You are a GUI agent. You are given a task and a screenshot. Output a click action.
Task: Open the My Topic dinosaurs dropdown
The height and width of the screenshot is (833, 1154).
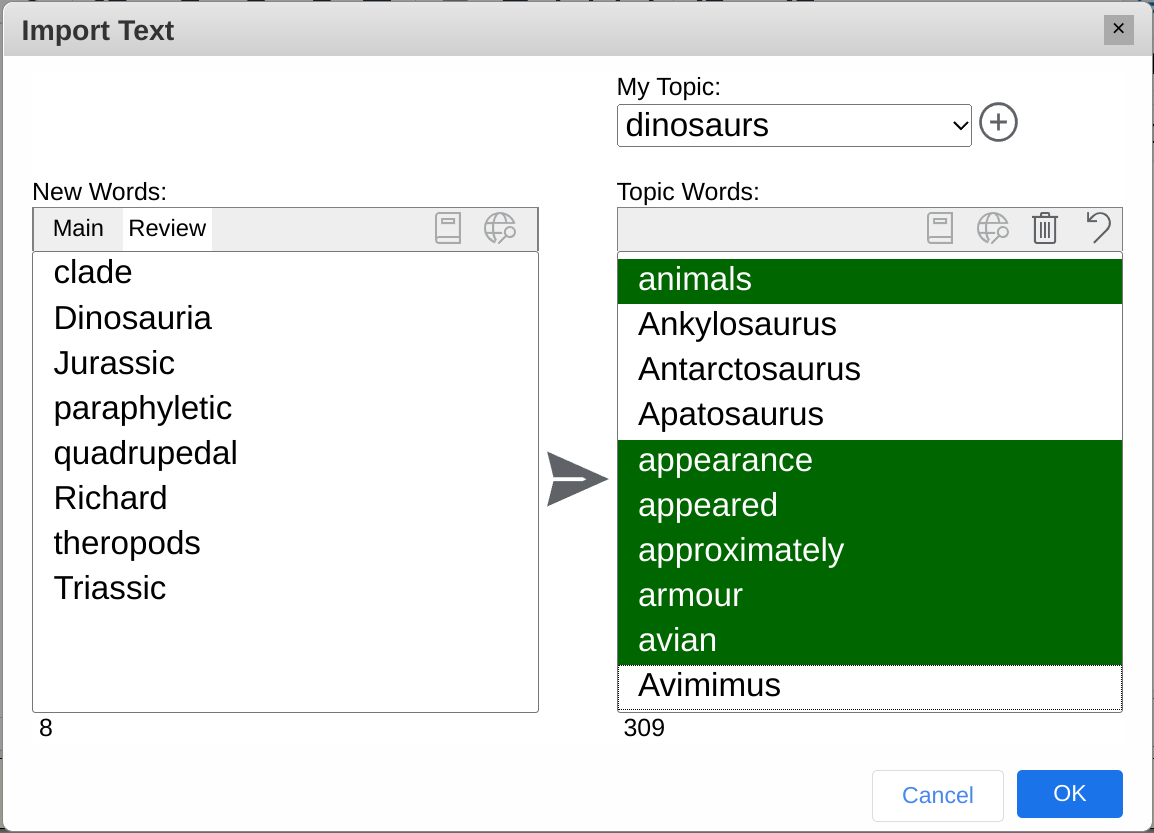tap(794, 125)
